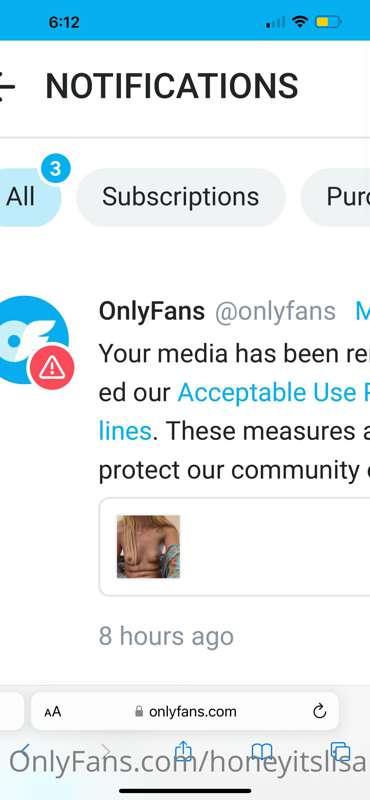The height and width of the screenshot is (800, 370).
Task: Tap the unread count badge showing 3
Action: pyautogui.click(x=56, y=168)
